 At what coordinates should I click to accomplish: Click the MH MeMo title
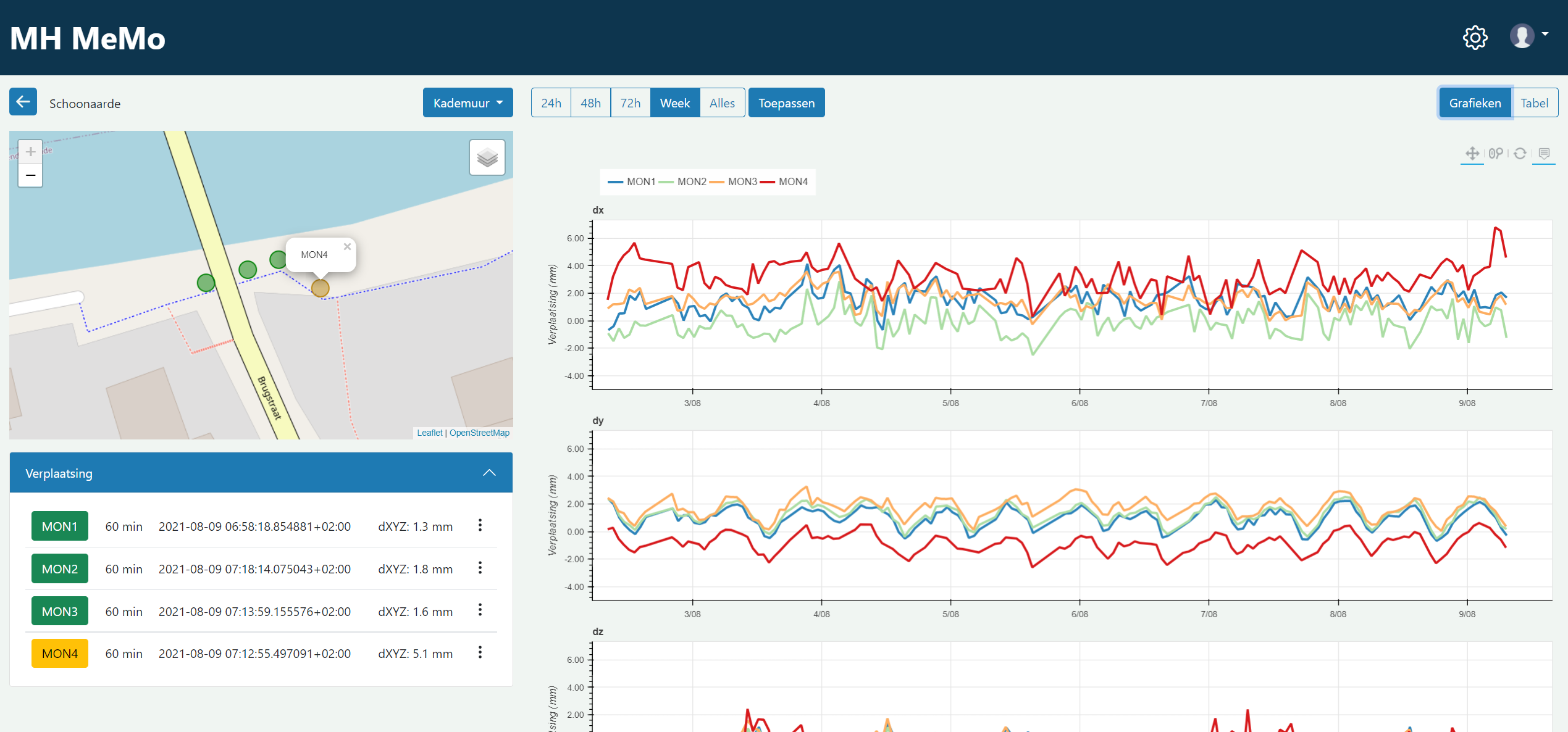pyautogui.click(x=88, y=38)
